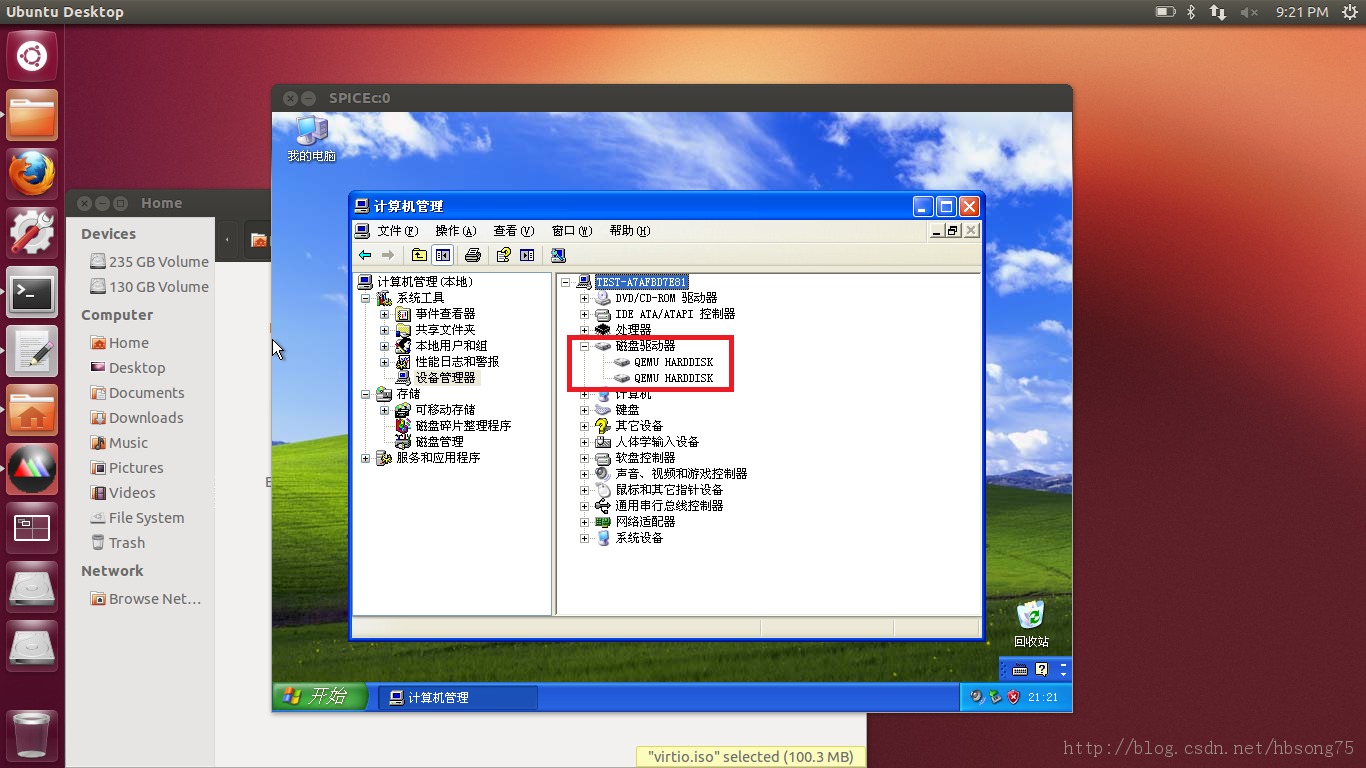Open the Terminal launcher icon
The width and height of the screenshot is (1366, 768).
pyautogui.click(x=32, y=292)
